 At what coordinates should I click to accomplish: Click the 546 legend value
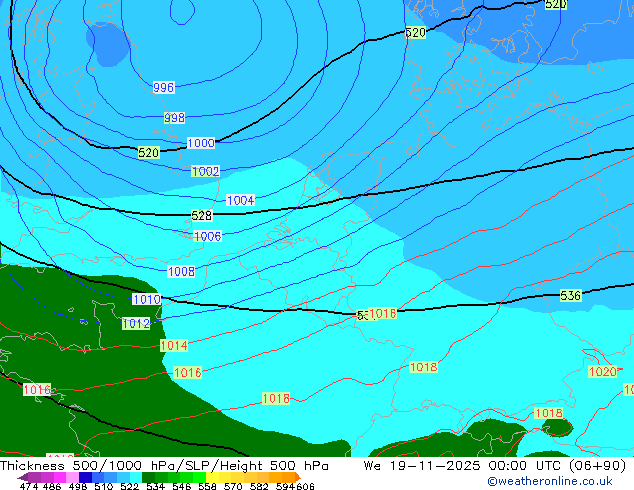[182, 486]
